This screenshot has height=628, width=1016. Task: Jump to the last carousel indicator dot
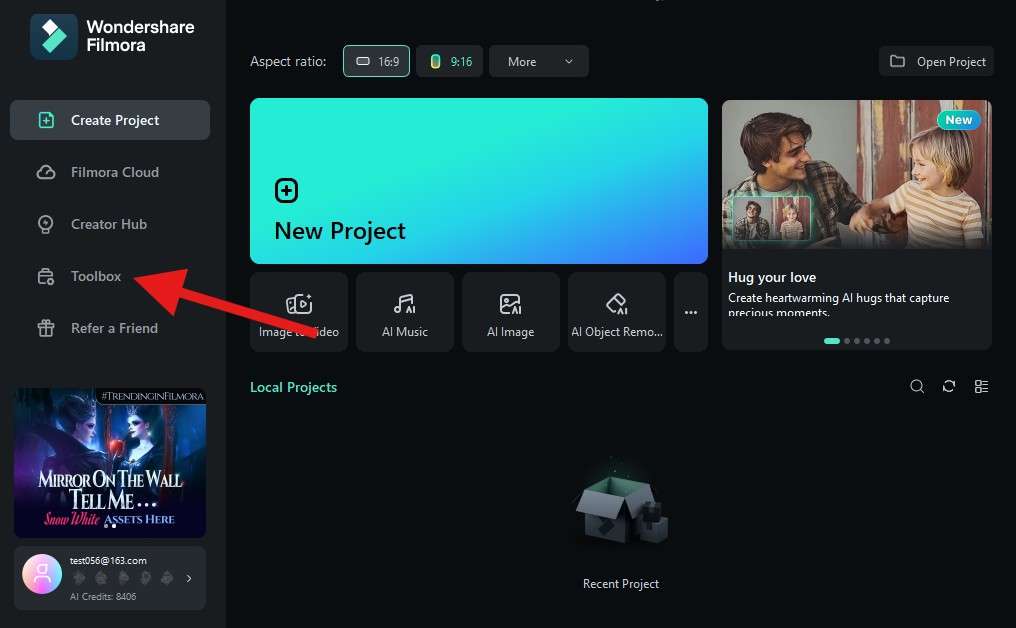tap(887, 341)
